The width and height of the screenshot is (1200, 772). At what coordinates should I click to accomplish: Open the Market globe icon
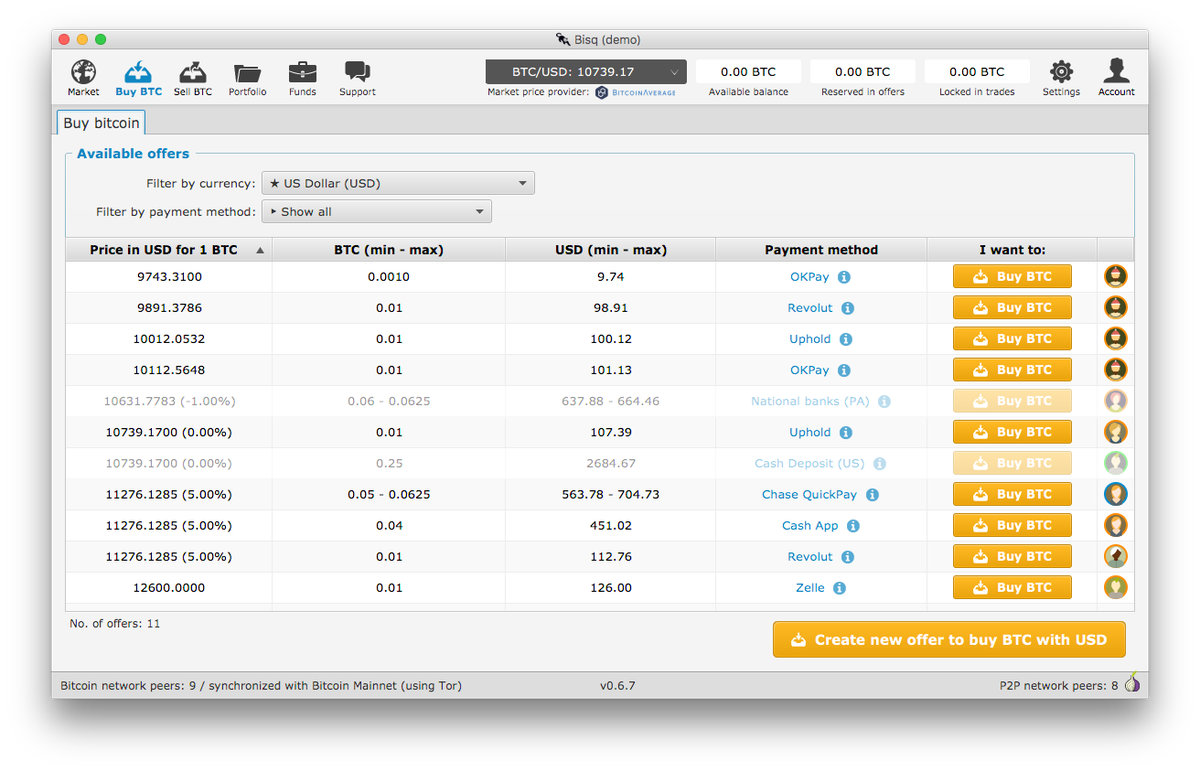coord(83,72)
